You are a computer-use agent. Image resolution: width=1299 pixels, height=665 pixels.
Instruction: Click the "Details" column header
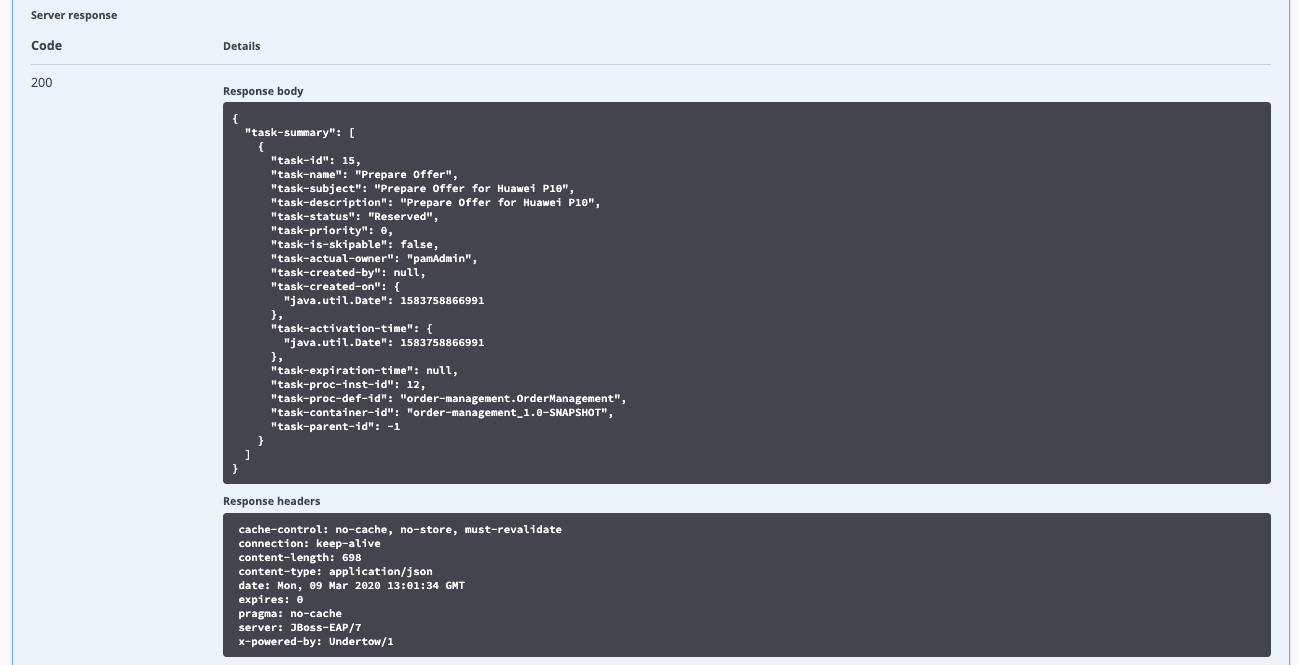tap(241, 46)
